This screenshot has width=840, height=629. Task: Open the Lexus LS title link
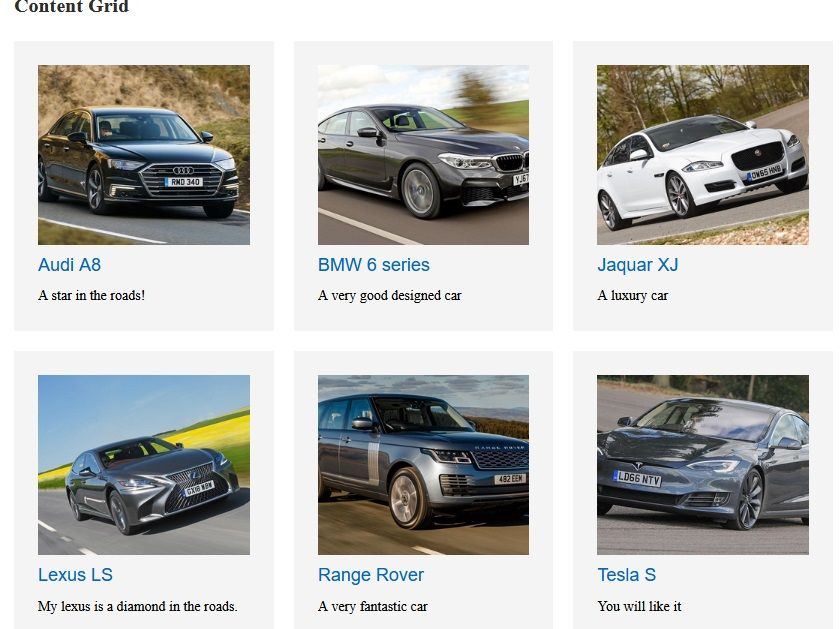(x=75, y=574)
